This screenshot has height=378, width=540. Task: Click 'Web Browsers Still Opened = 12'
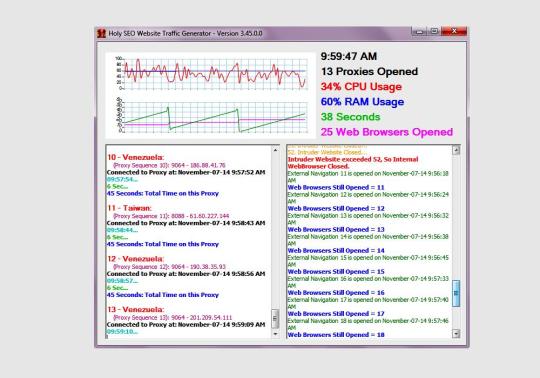[336, 209]
